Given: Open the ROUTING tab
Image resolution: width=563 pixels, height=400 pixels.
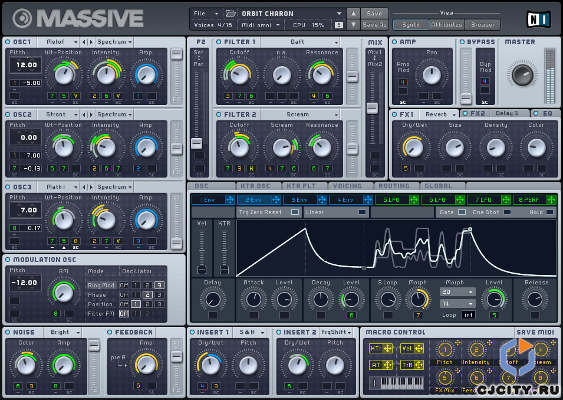Looking at the screenshot, I should [396, 186].
